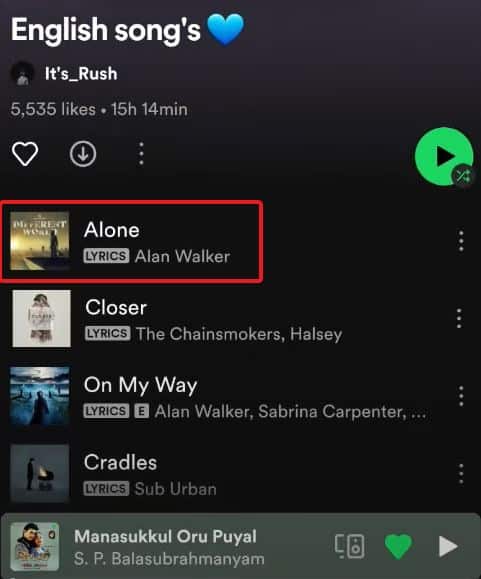Open the It's_Rush creator name link
Screen dimensions: 481x579
(x=81, y=73)
